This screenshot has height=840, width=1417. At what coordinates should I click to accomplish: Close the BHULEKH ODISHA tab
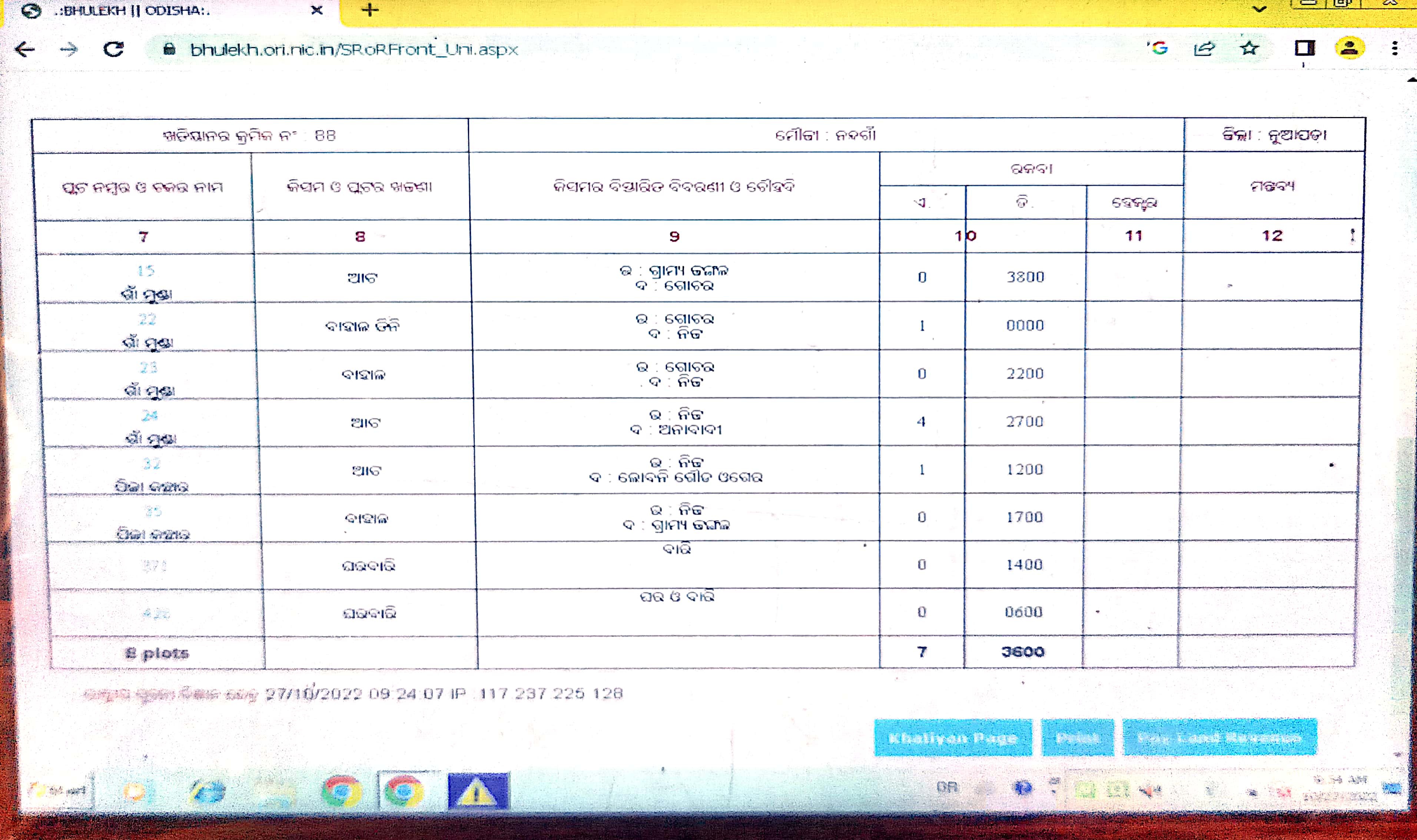(x=317, y=10)
